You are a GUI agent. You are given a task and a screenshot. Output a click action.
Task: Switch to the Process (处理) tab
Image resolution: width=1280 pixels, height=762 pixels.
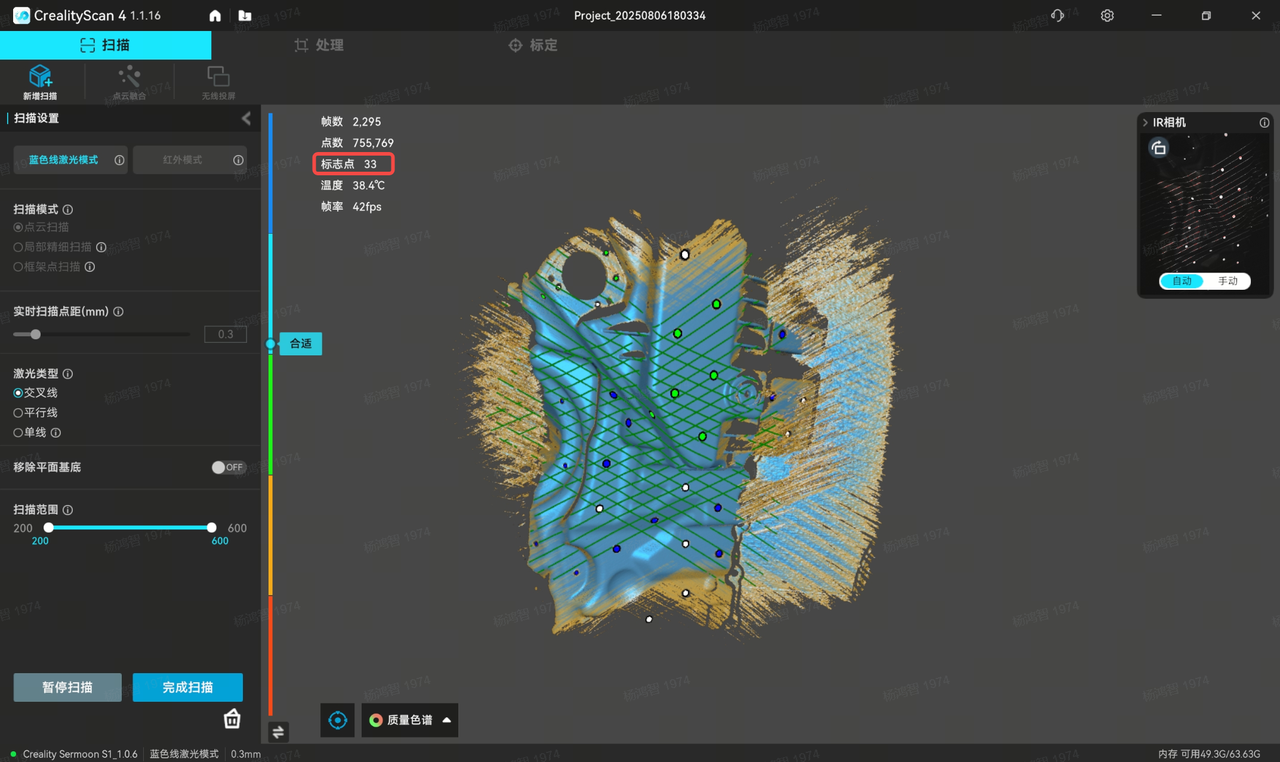[x=319, y=45]
